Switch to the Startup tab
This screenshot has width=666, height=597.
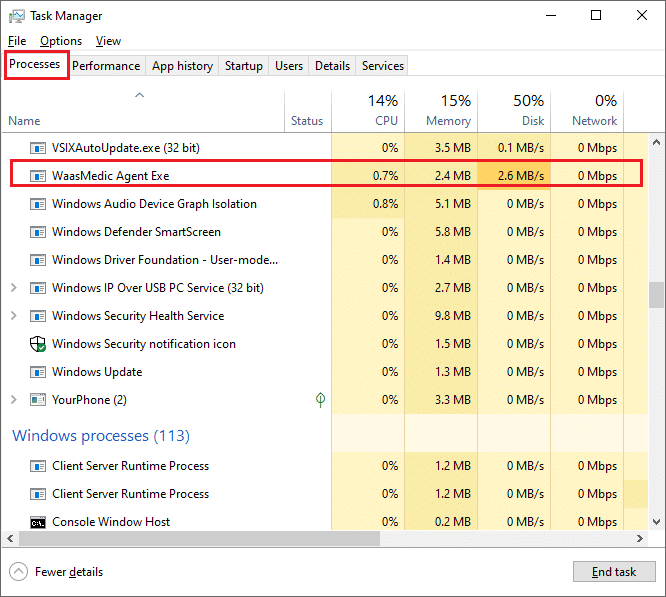click(244, 66)
